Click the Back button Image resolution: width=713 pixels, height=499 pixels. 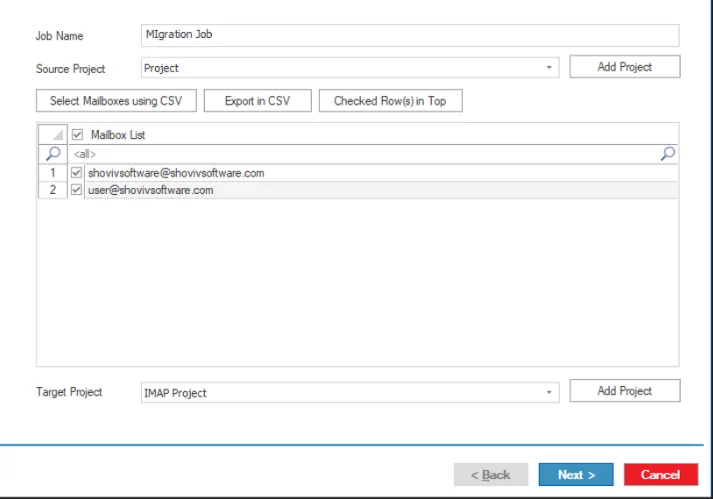pos(491,475)
